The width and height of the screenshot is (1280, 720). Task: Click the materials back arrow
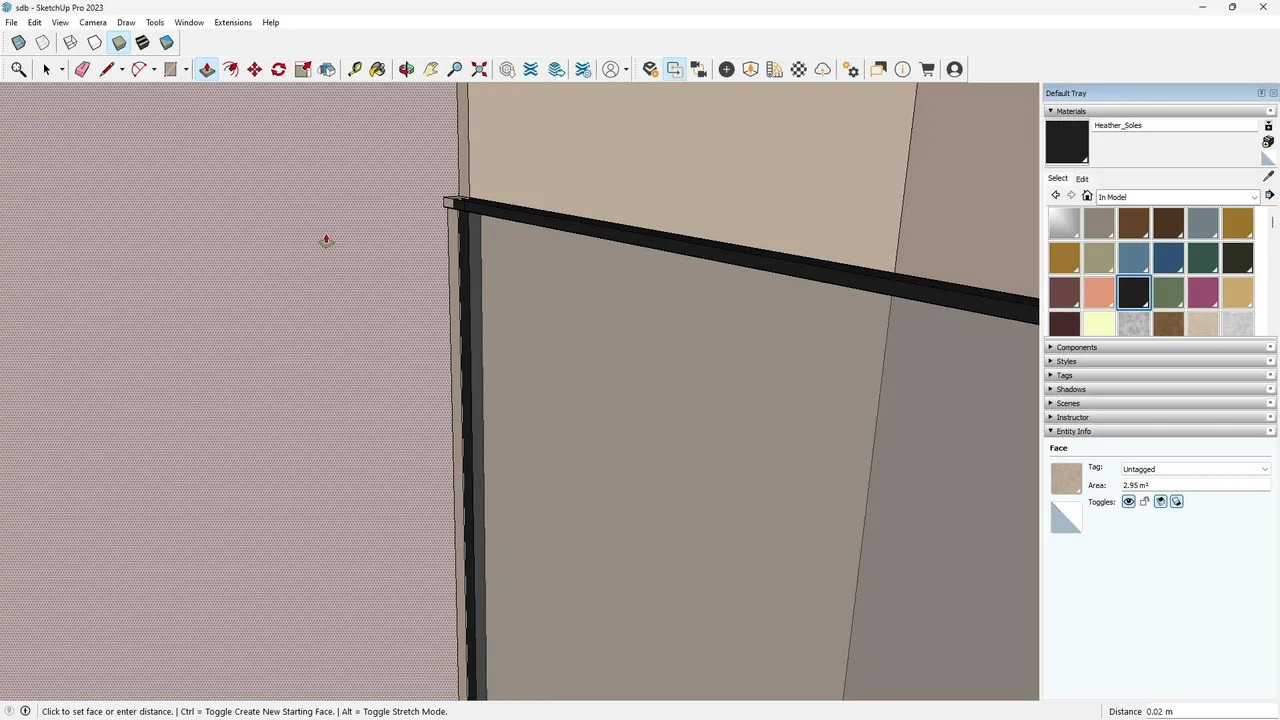pyautogui.click(x=1055, y=196)
